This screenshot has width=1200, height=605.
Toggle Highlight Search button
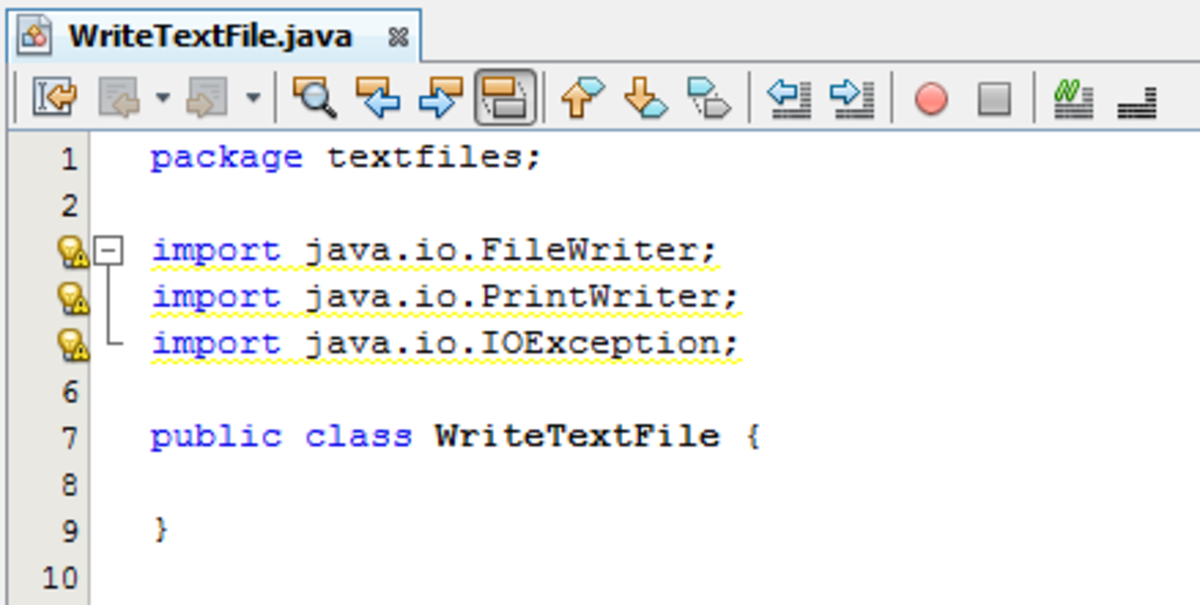point(505,98)
